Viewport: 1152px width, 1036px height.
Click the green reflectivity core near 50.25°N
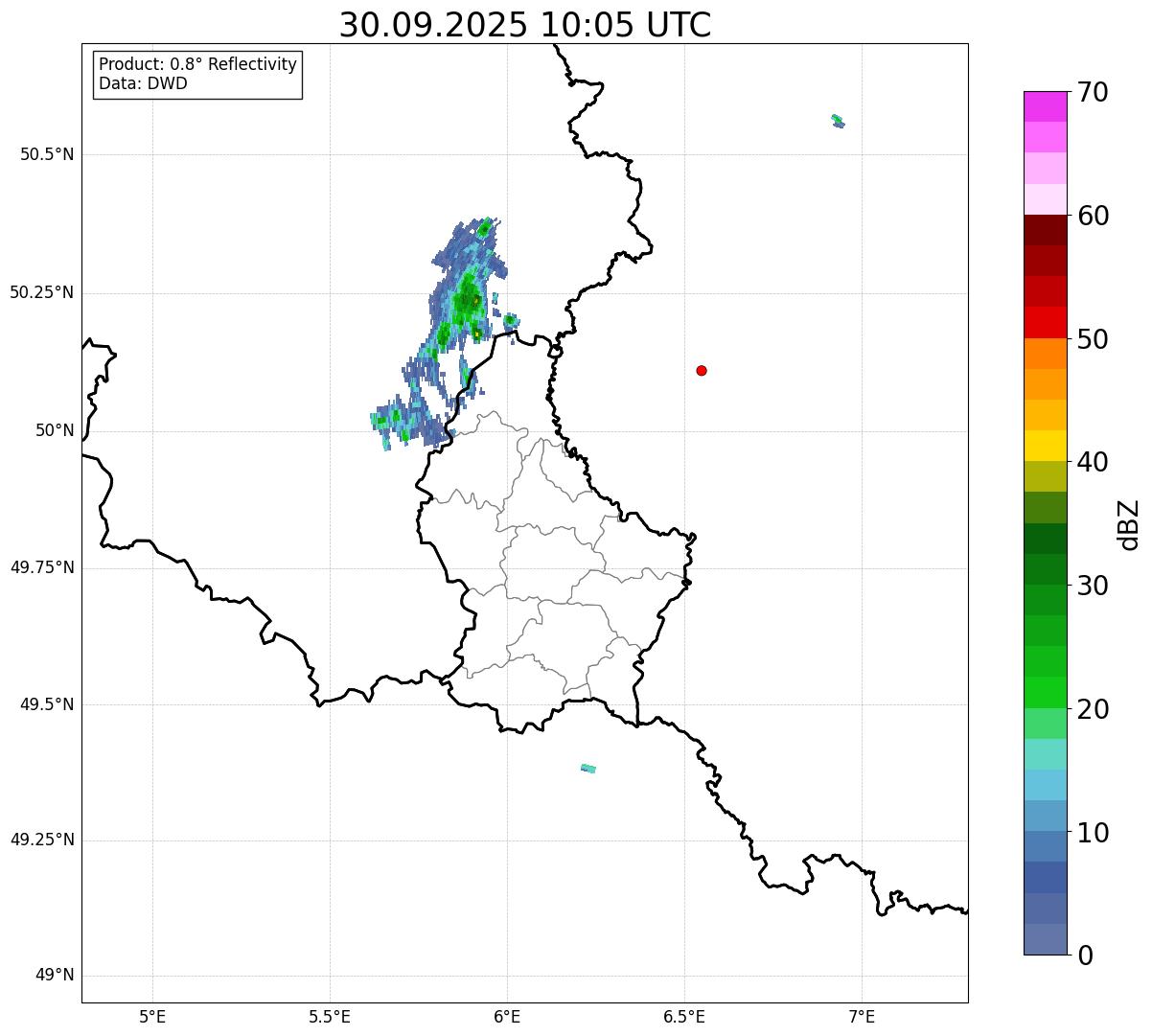click(x=468, y=299)
